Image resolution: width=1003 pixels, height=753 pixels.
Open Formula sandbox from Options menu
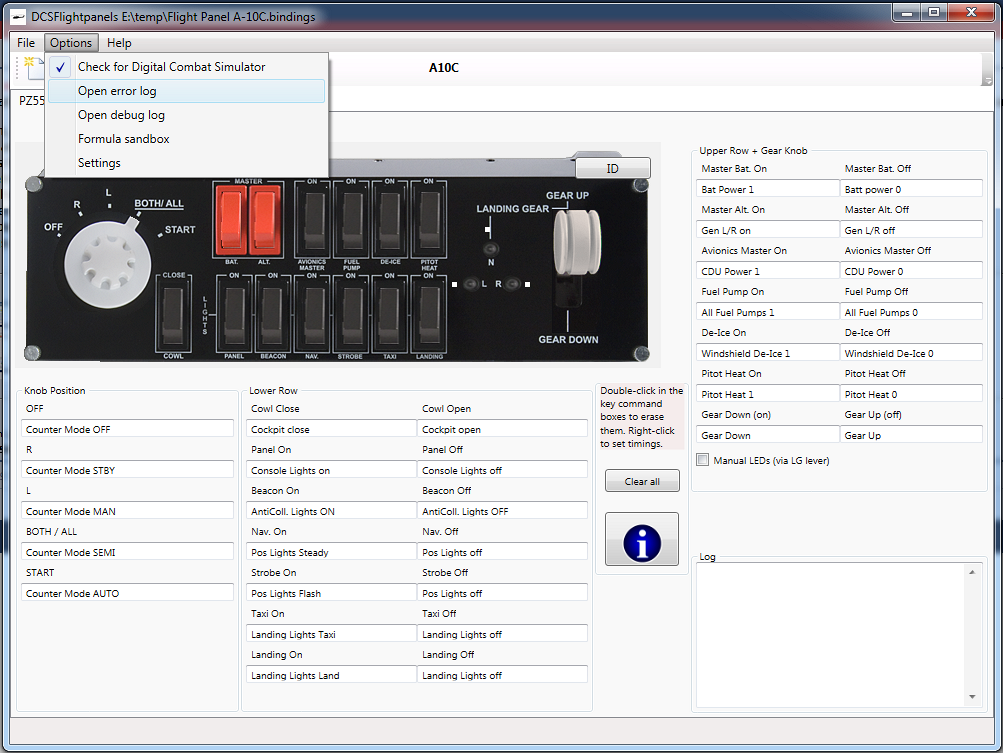click(x=124, y=139)
